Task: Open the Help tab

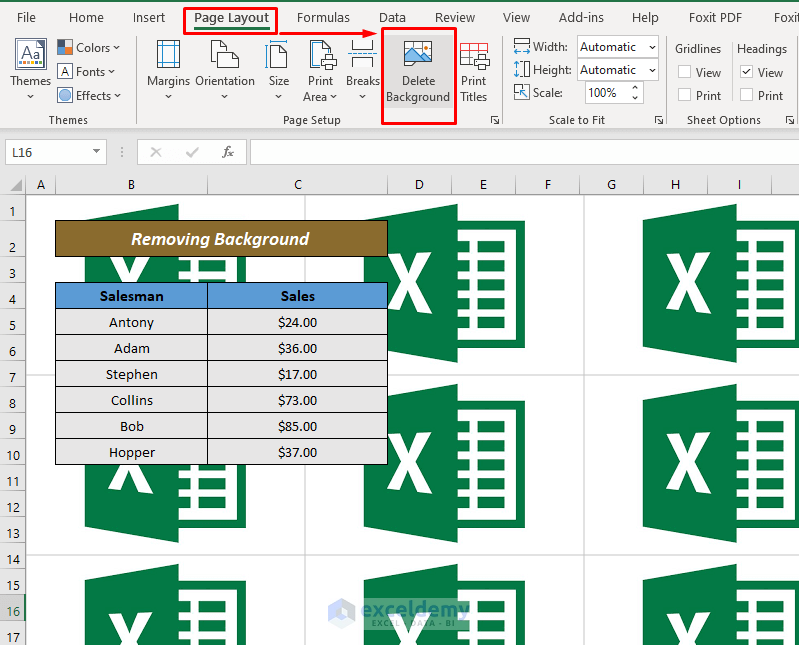Action: point(645,18)
